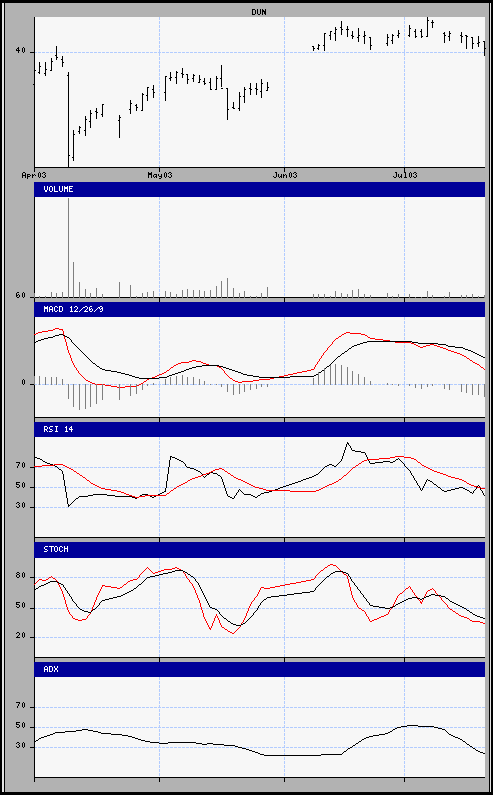Click the 80 level label in STOCH panel

click(21, 576)
